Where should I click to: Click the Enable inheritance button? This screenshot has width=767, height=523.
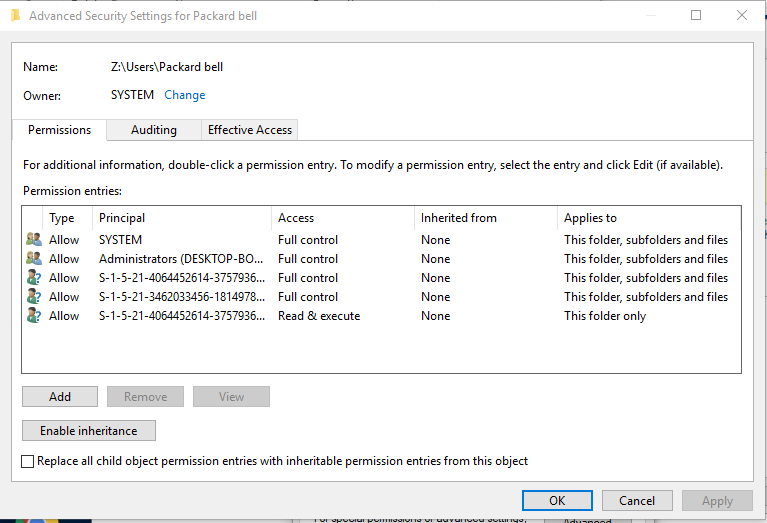coord(88,431)
